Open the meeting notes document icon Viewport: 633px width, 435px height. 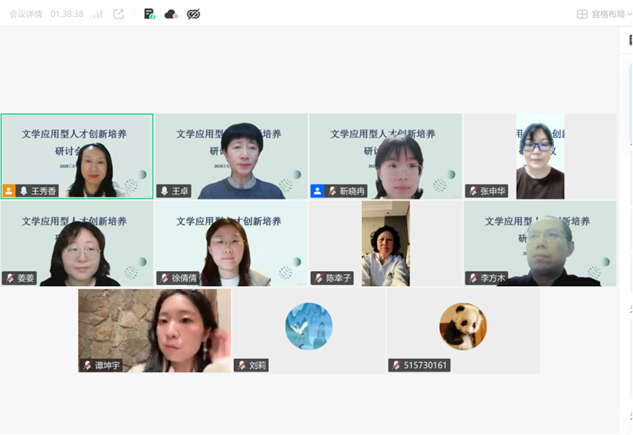point(149,14)
